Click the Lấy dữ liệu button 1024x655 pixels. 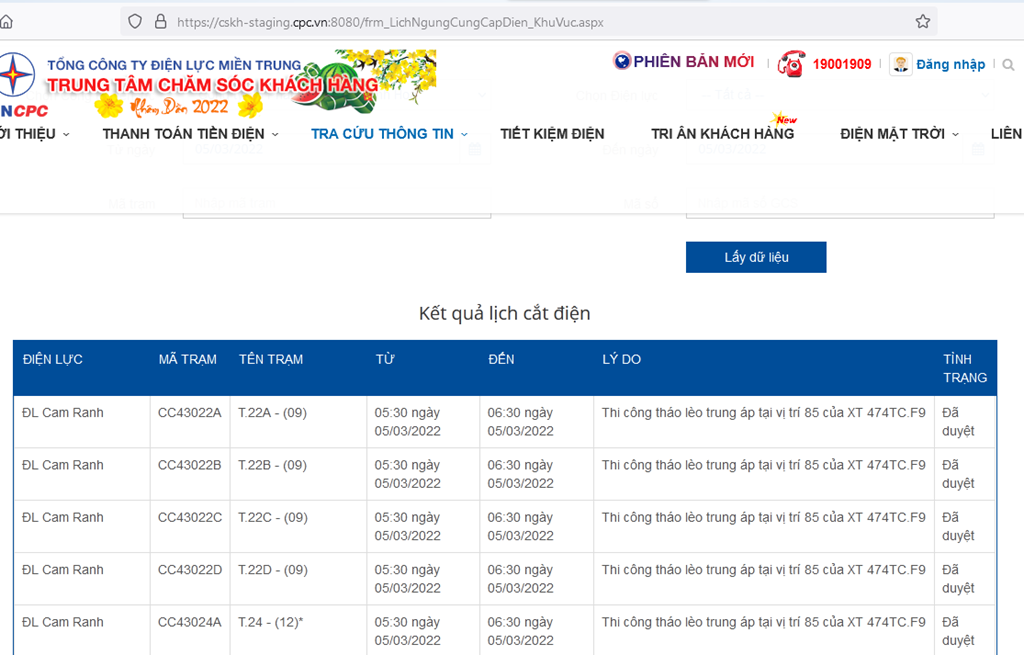756,257
